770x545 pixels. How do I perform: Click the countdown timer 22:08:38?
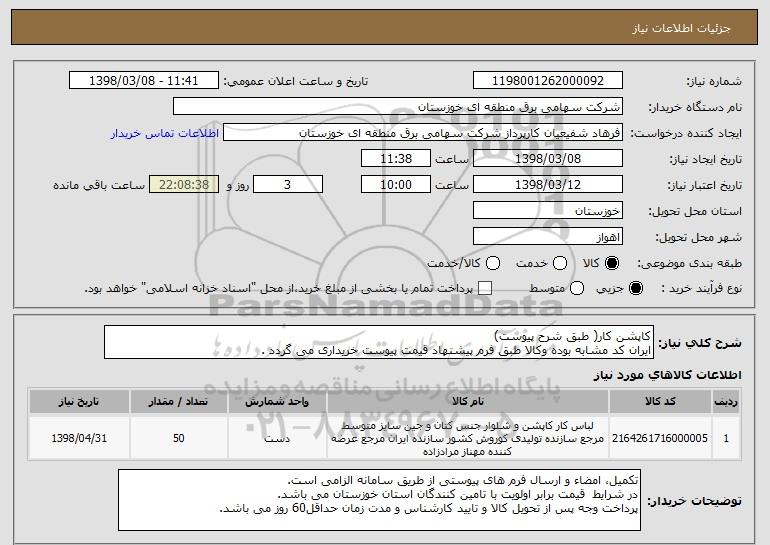tap(184, 185)
